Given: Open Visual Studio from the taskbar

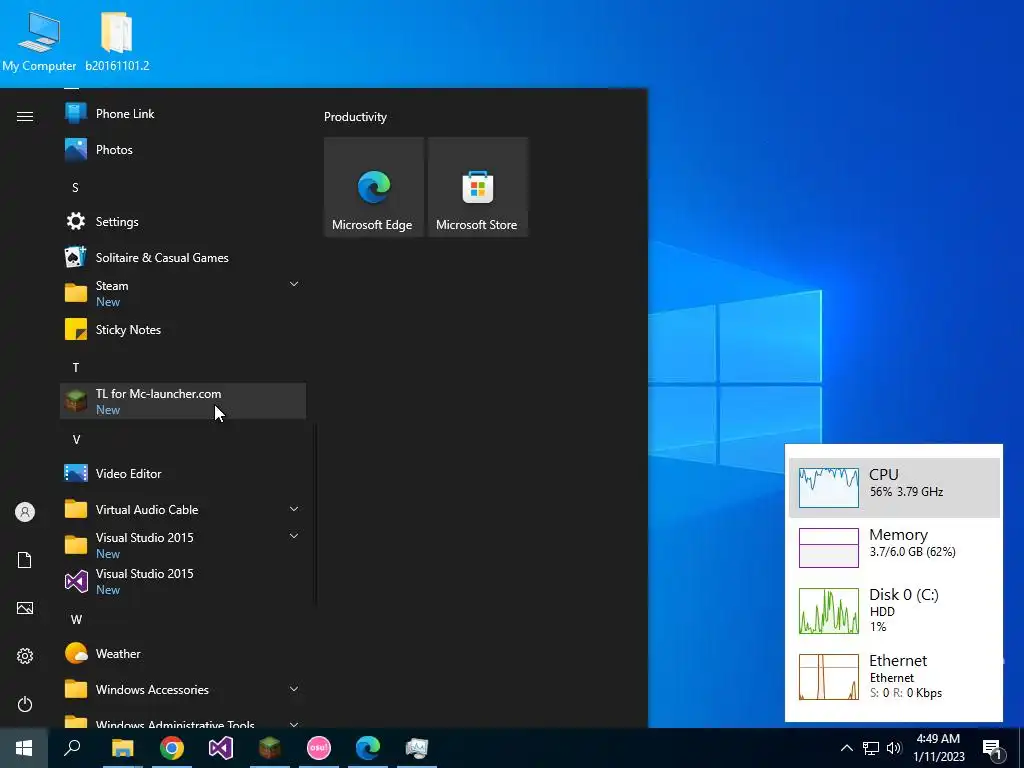Looking at the screenshot, I should pyautogui.click(x=221, y=748).
